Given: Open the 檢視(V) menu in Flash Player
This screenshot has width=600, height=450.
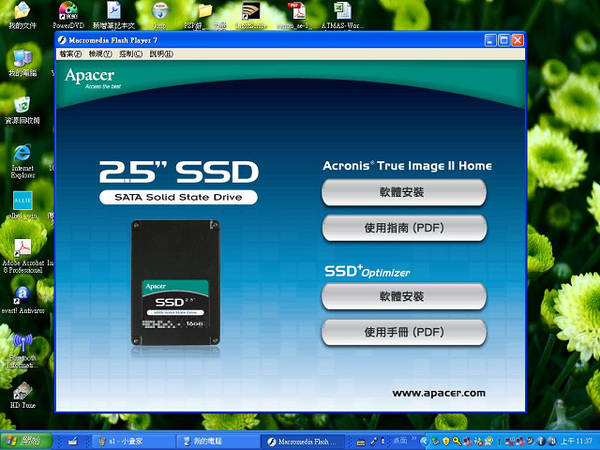Looking at the screenshot, I should coord(100,54).
